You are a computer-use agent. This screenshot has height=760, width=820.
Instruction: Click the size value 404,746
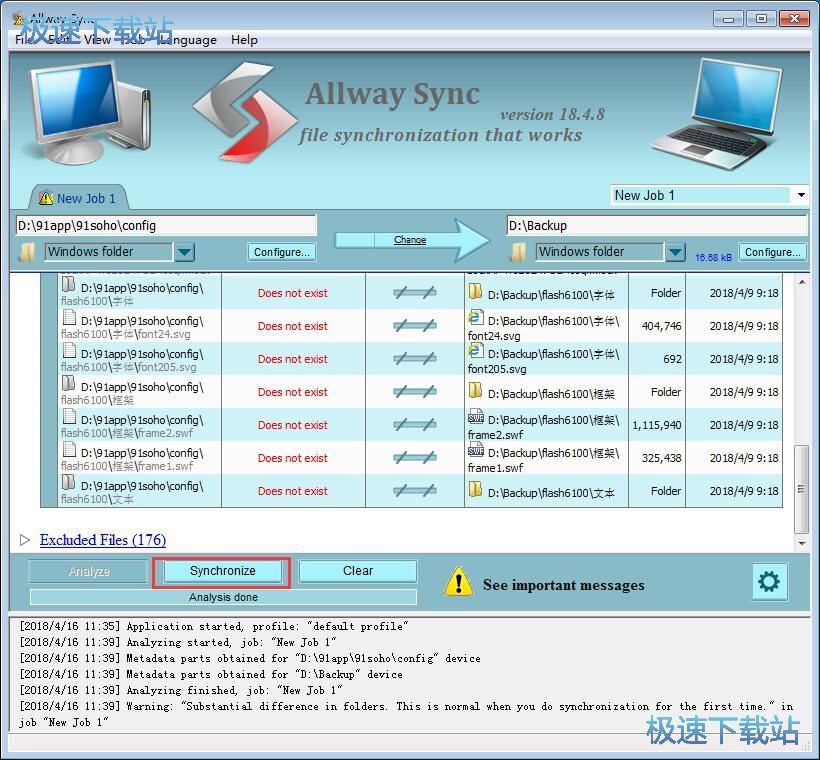pyautogui.click(x=661, y=326)
